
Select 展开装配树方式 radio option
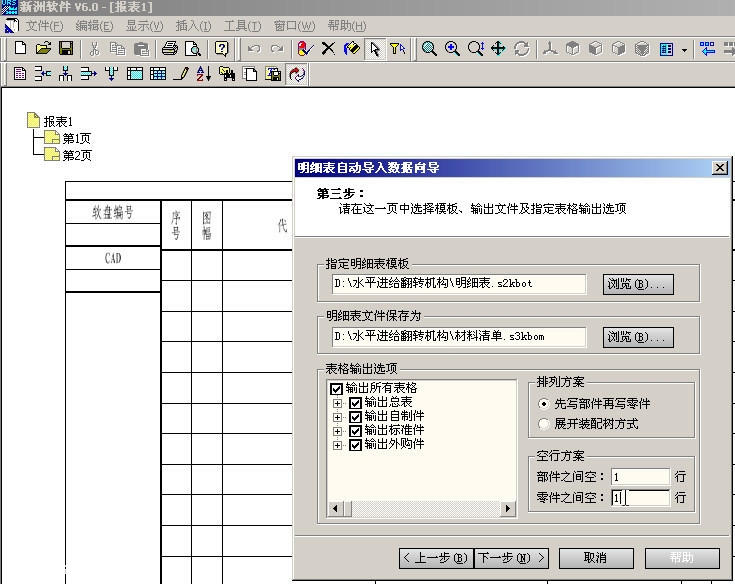pyautogui.click(x=544, y=424)
